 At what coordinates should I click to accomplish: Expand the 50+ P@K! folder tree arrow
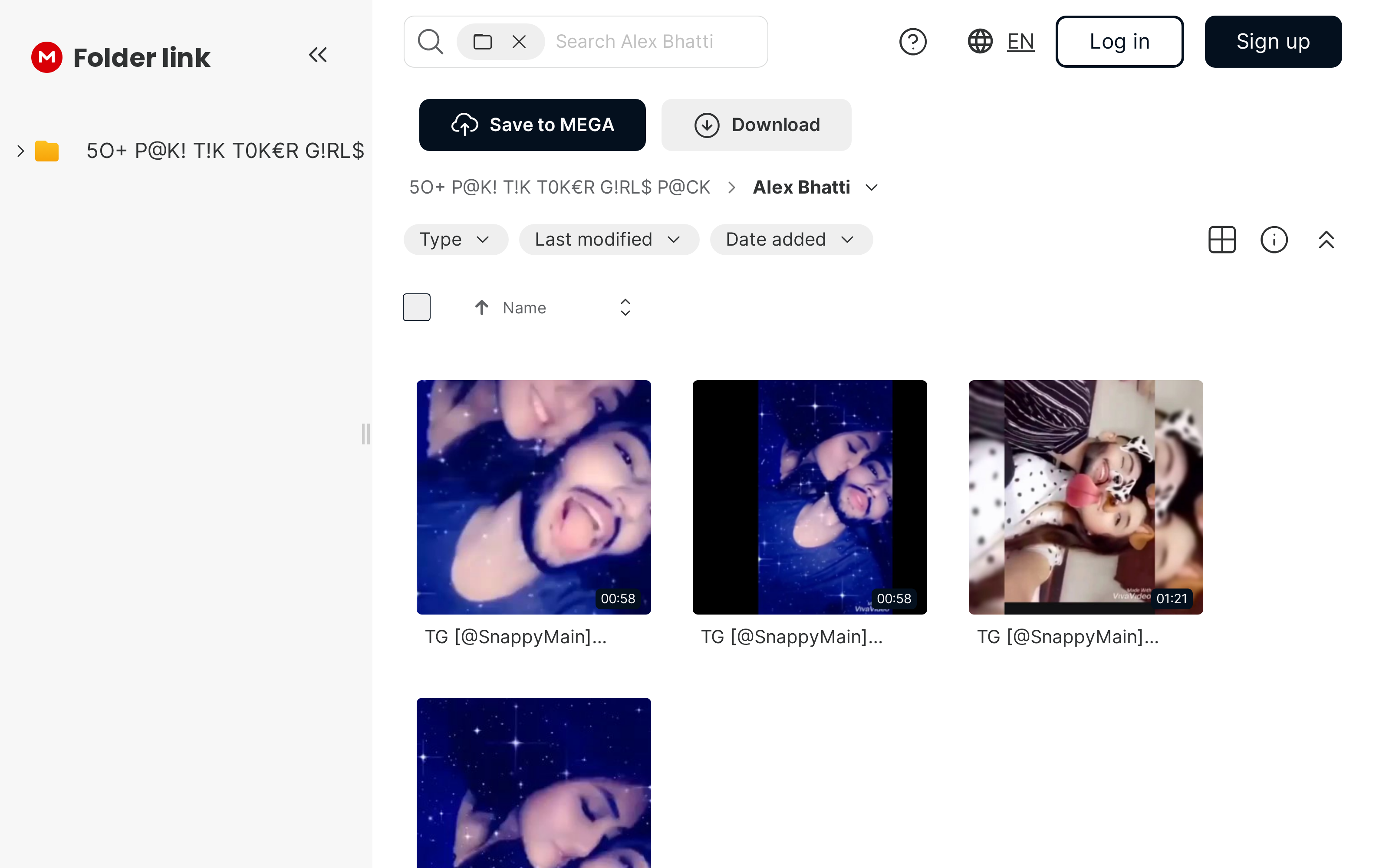21,151
